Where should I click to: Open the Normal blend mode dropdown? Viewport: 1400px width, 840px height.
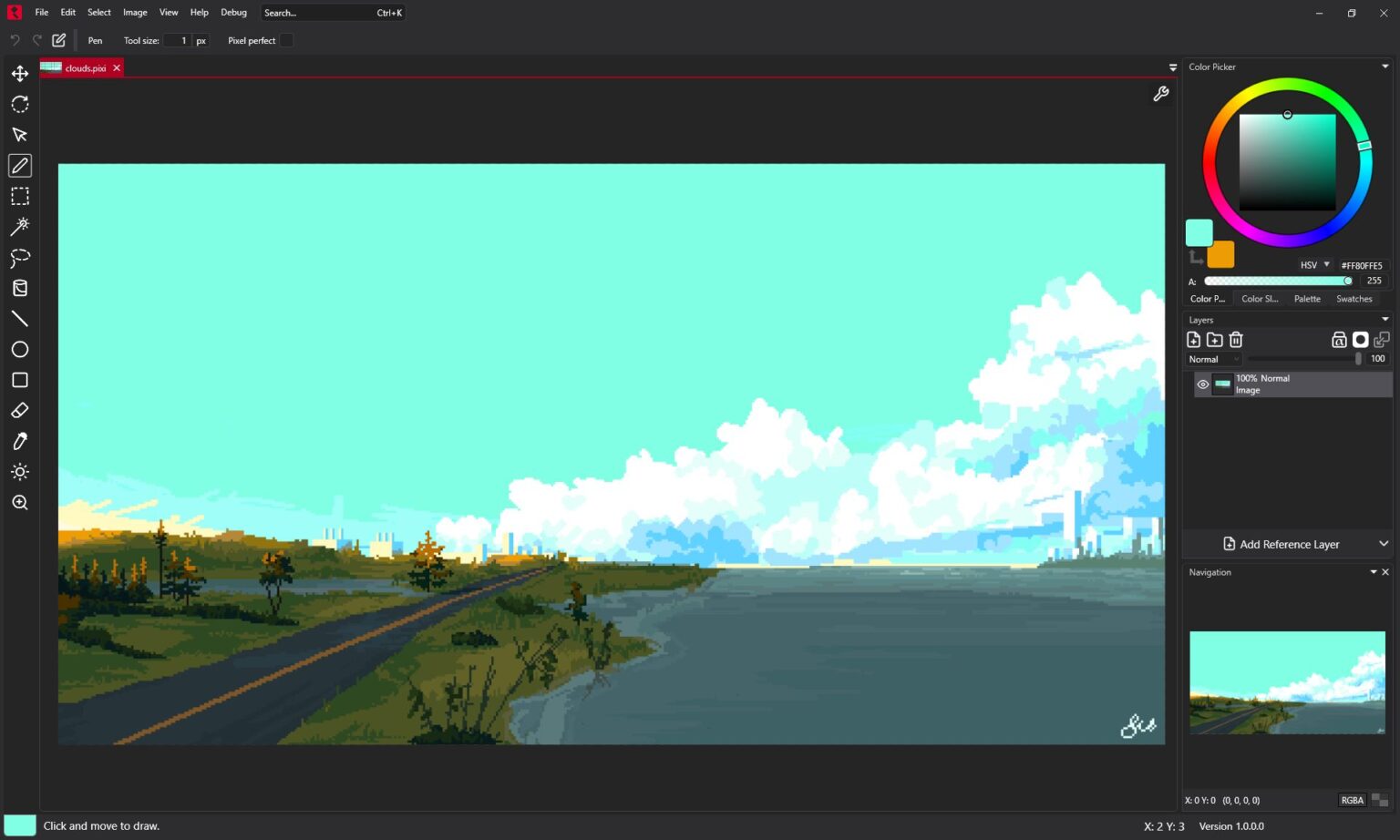pyautogui.click(x=1212, y=359)
